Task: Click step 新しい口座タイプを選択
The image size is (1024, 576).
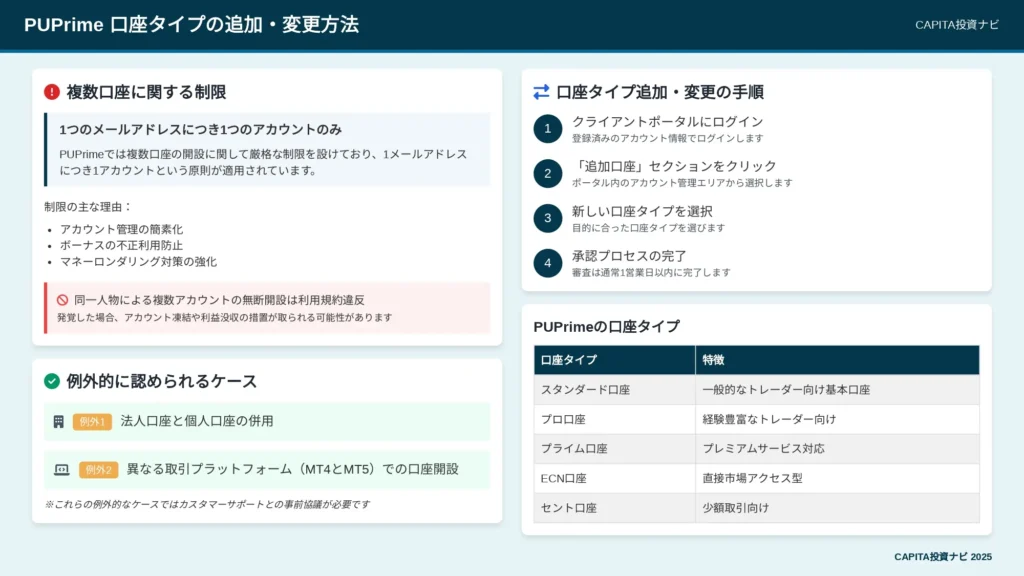Action: [642, 212]
